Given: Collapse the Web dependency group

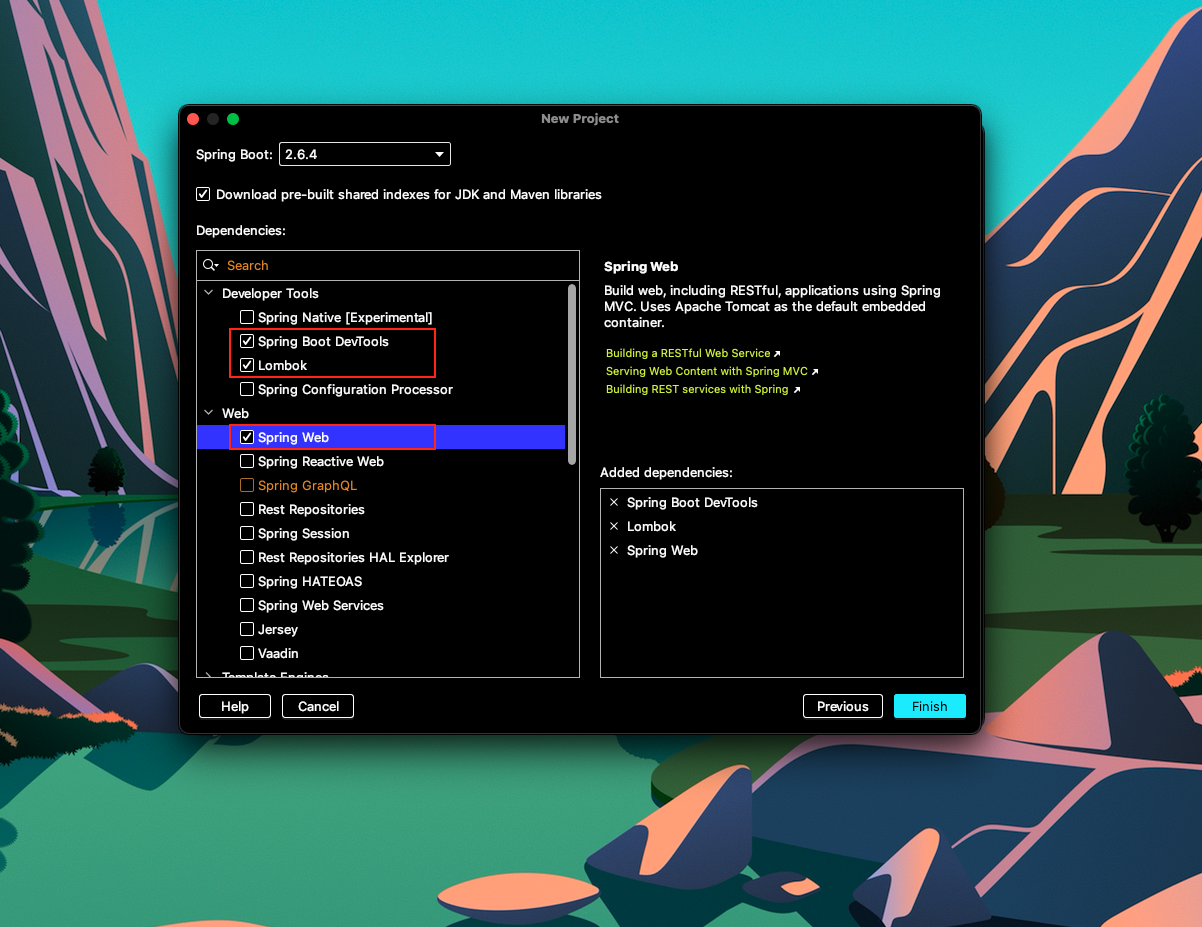Looking at the screenshot, I should point(209,413).
